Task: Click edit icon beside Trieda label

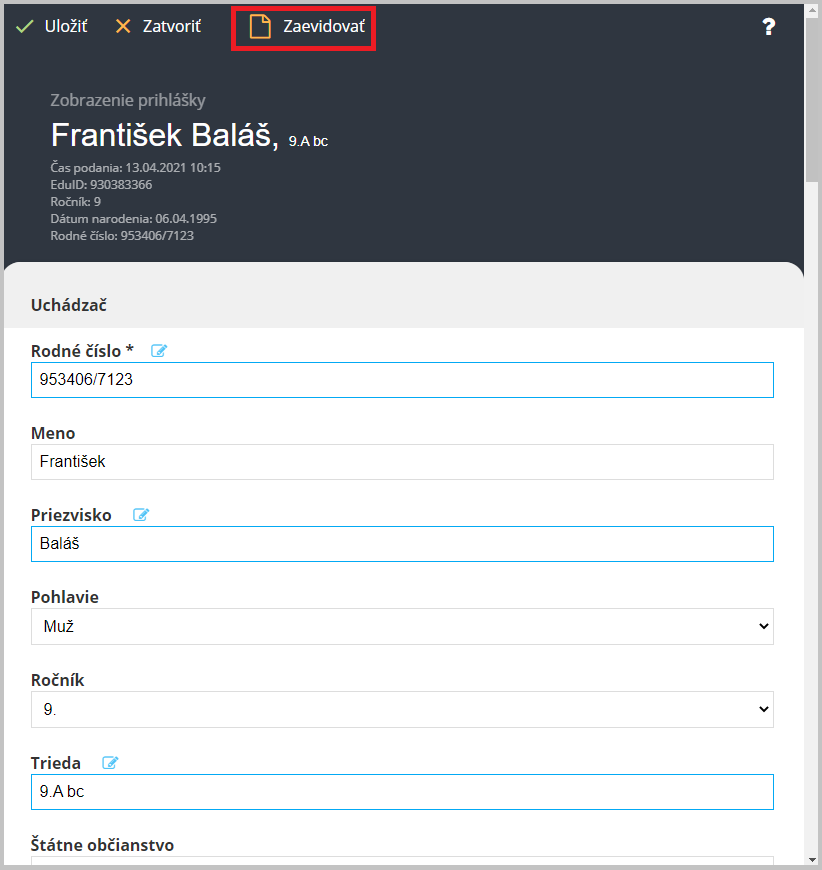Action: pos(110,762)
